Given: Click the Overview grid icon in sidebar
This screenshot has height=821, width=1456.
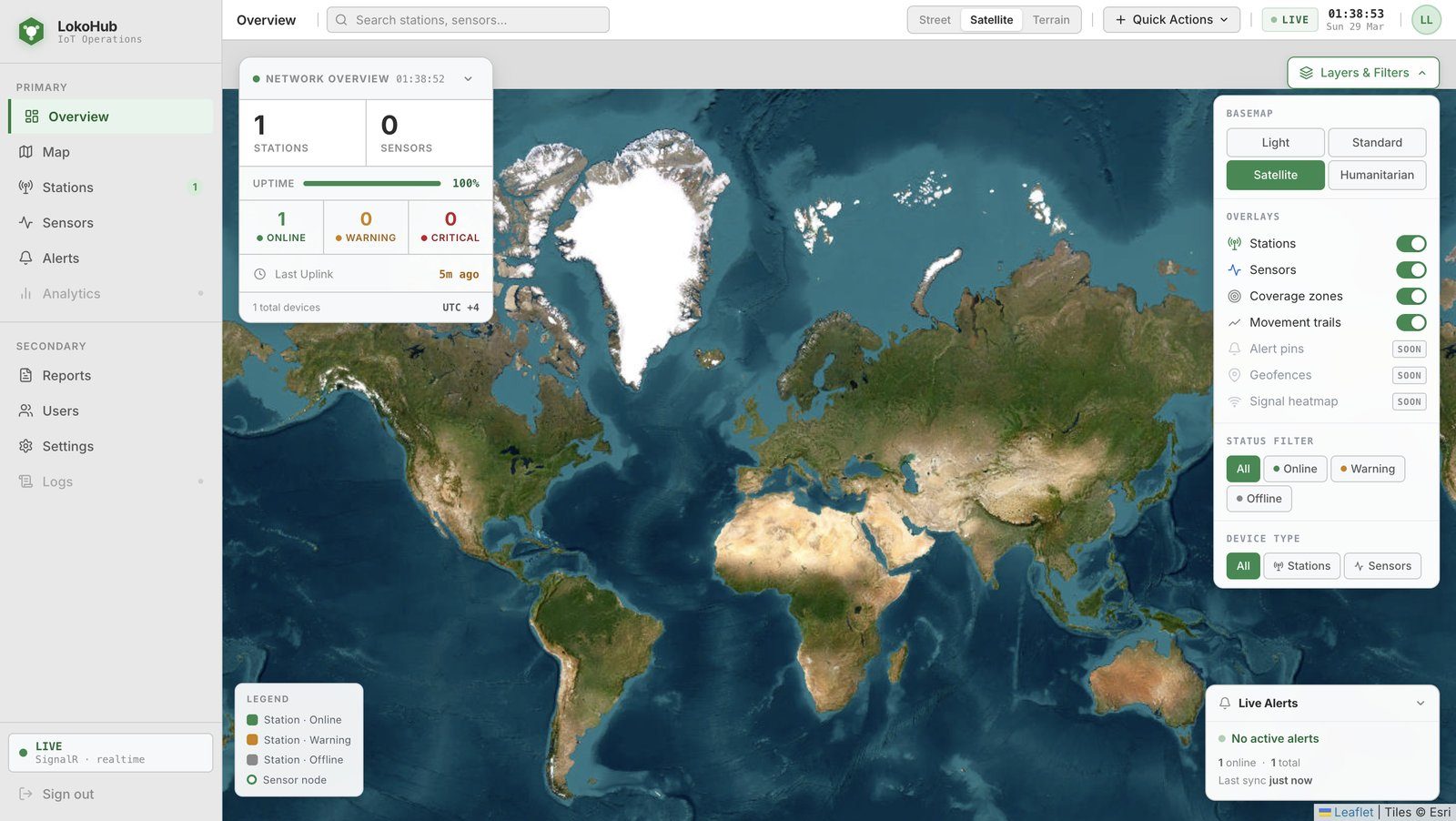Looking at the screenshot, I should [32, 117].
